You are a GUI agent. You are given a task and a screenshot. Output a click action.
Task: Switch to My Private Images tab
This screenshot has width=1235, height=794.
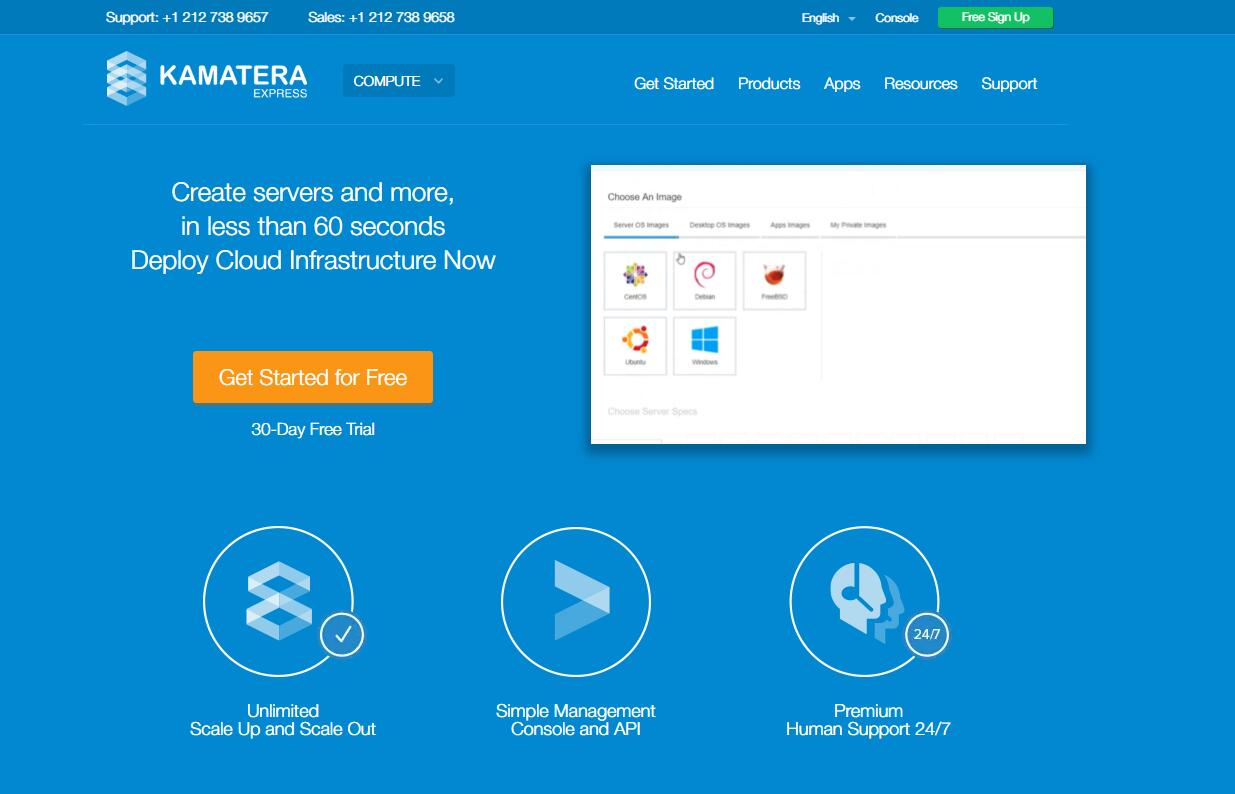pos(858,226)
